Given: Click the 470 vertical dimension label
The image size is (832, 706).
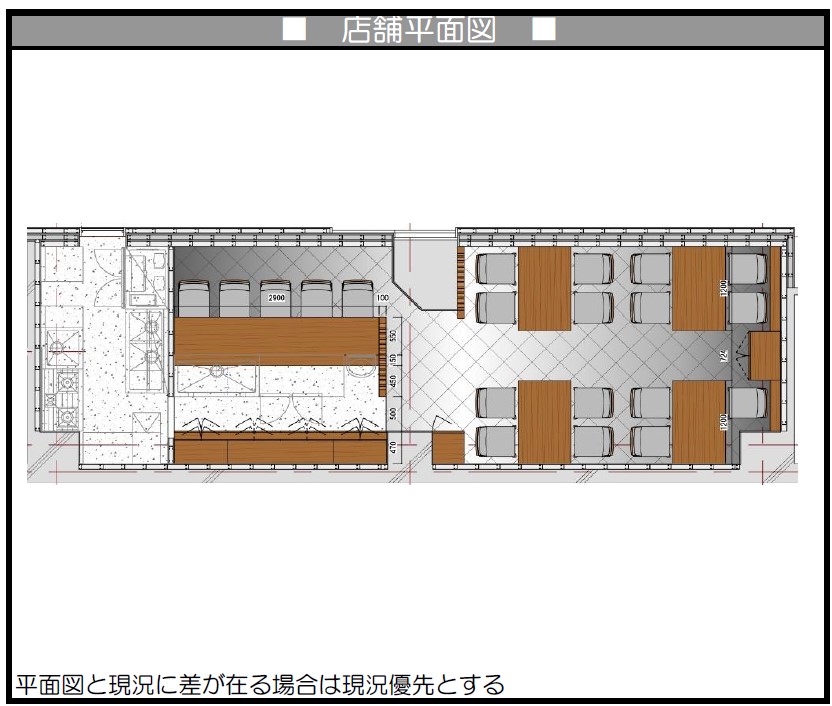Looking at the screenshot, I should point(393,447).
